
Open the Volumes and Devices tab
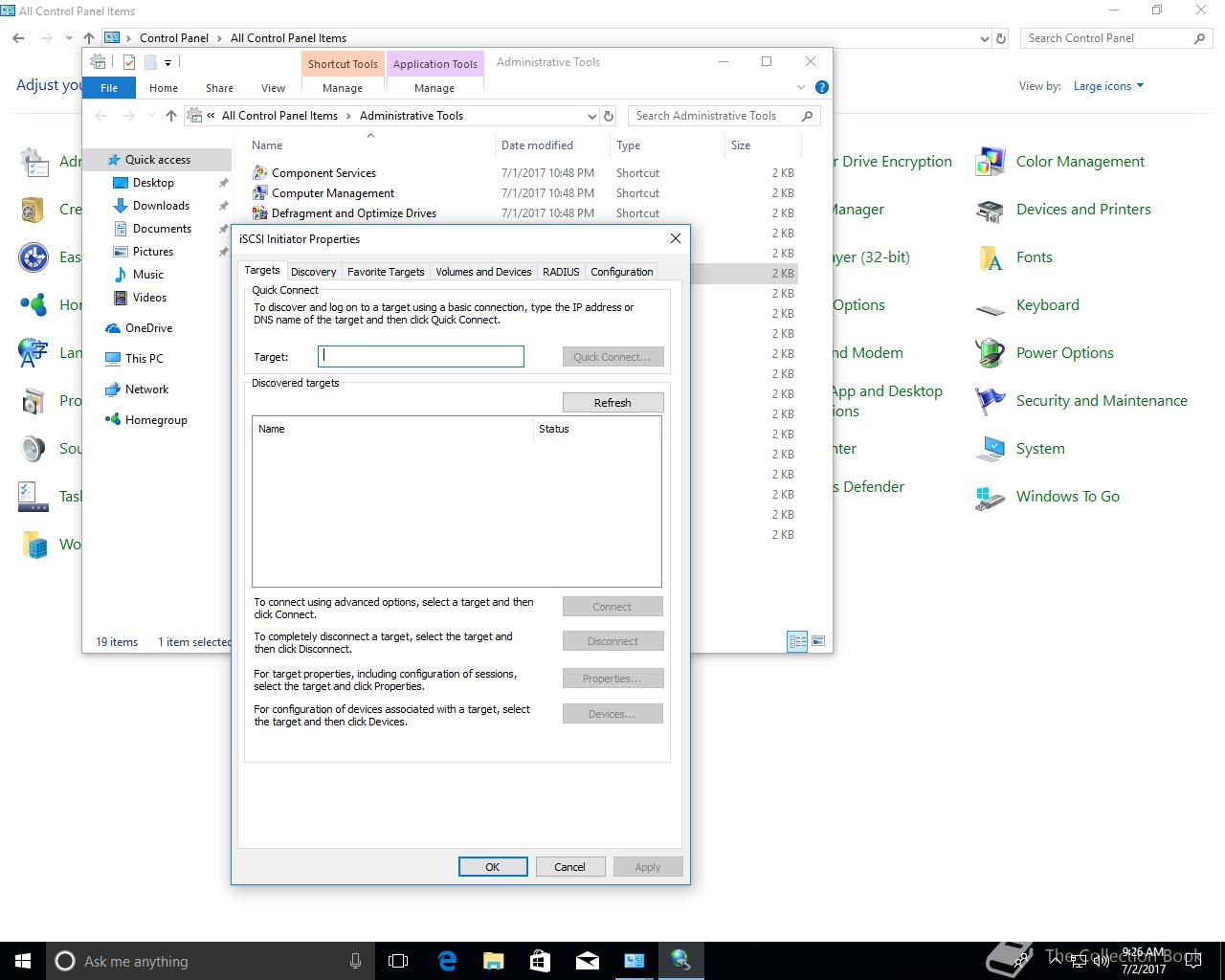[483, 272]
